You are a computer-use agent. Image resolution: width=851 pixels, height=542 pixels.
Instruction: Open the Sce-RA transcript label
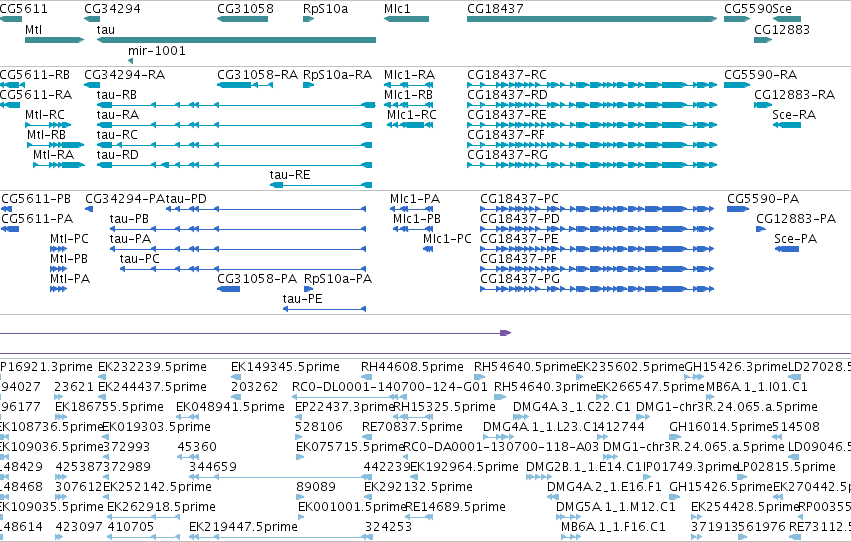point(794,114)
